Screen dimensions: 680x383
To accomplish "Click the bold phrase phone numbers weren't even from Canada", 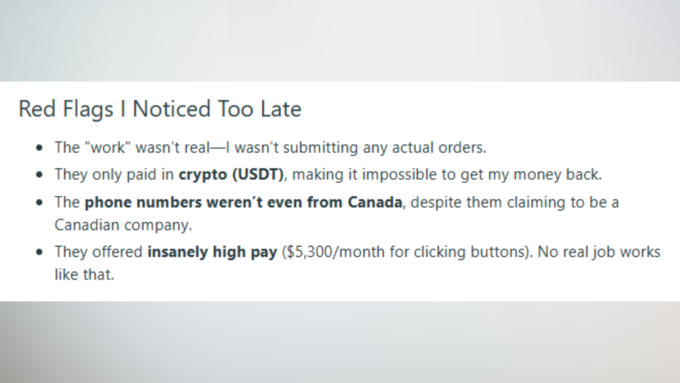I will 243,202.
